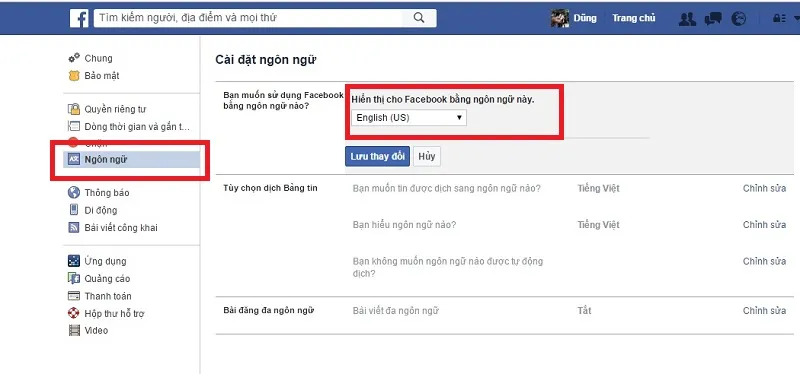Image resolution: width=800 pixels, height=374 pixels.
Task: Open Thông báo settings
Action: pyautogui.click(x=107, y=192)
